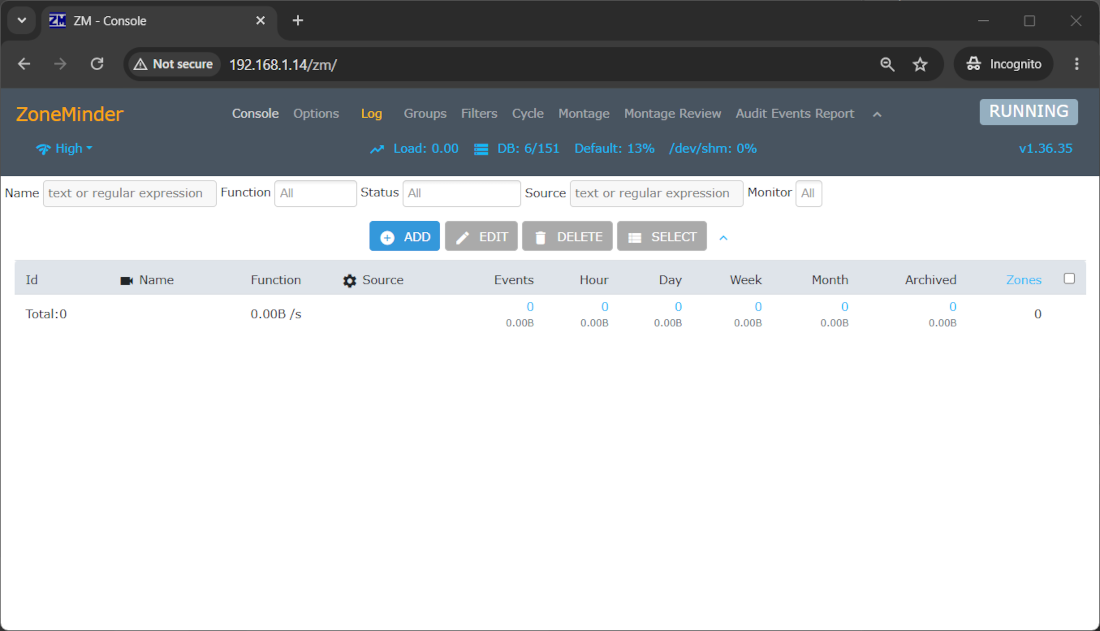
Task: Sort by the Id column header
Action: 32,280
